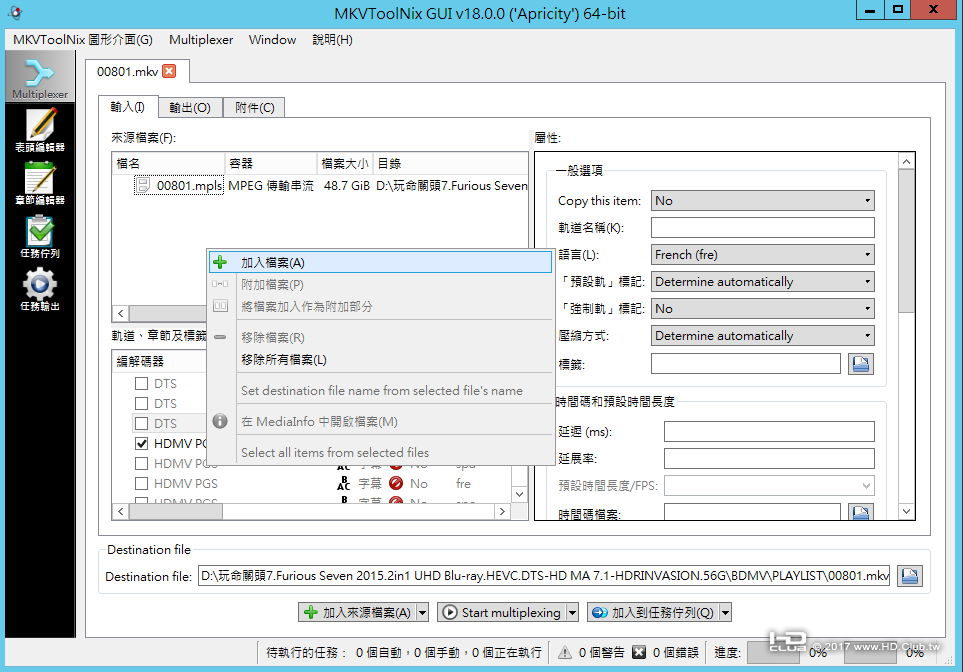Click the 編解碼器 column header
Viewport: 963px width, 672px height.
(x=159, y=361)
